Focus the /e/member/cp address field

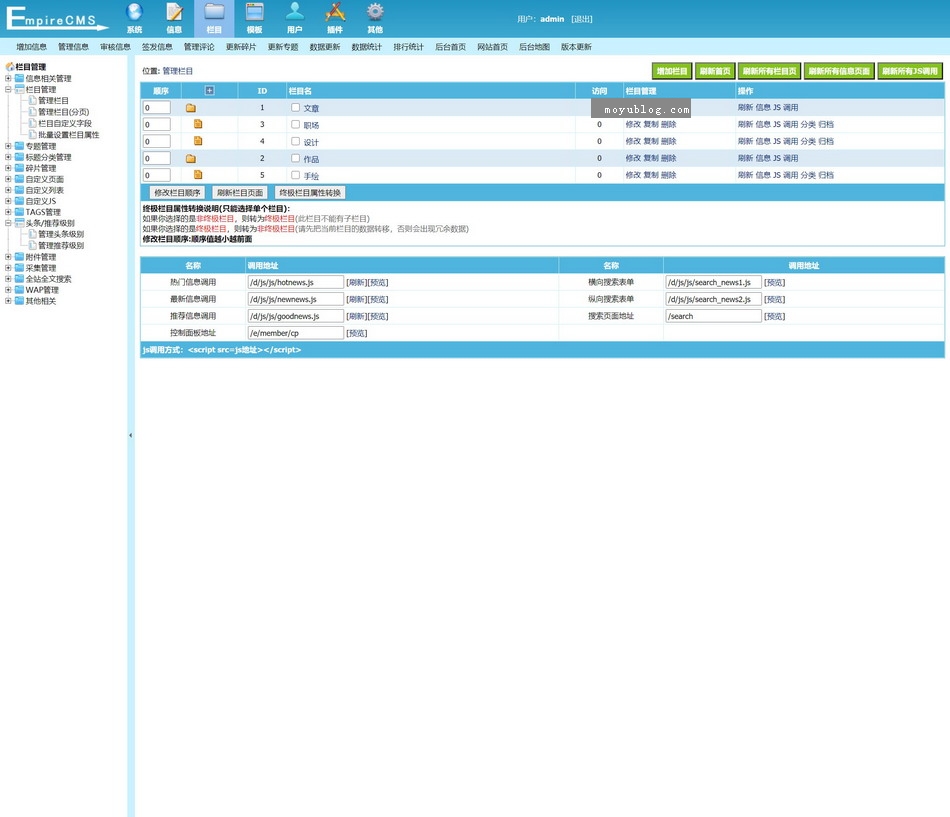click(x=296, y=333)
